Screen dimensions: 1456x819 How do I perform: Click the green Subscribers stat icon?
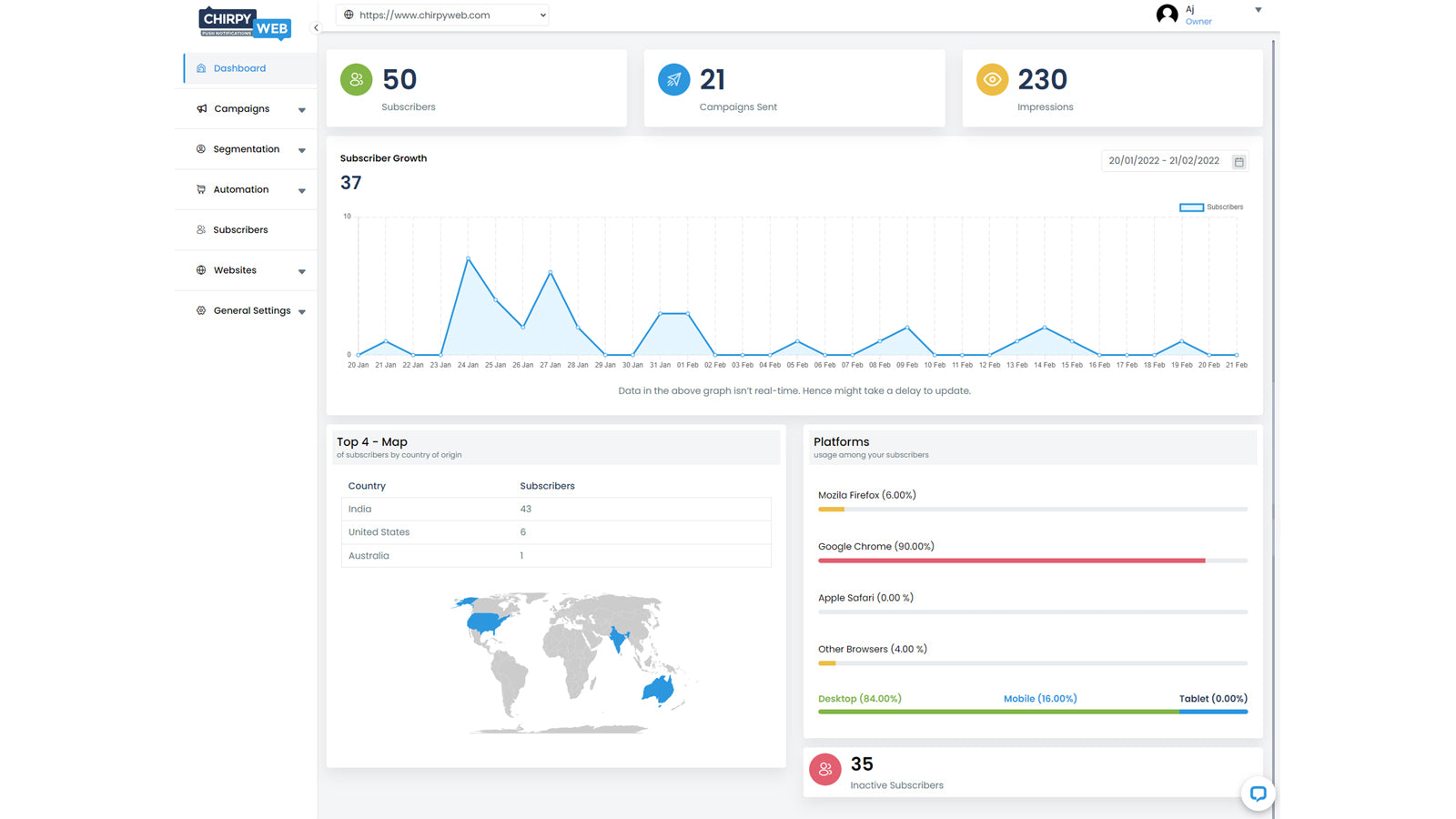tap(355, 79)
